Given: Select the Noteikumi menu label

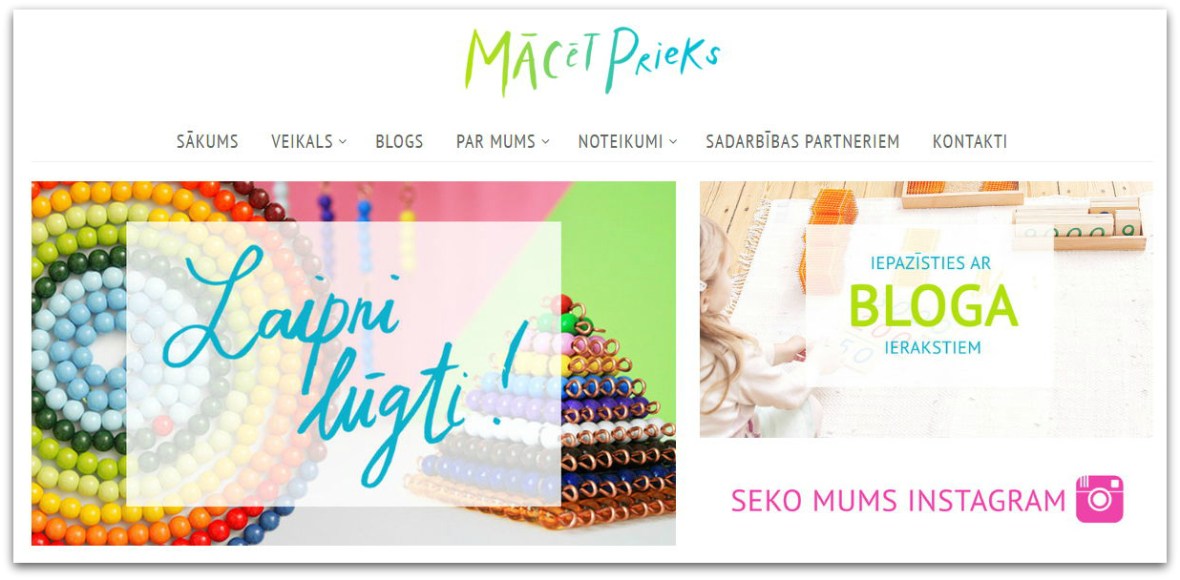Looking at the screenshot, I should click(620, 141).
